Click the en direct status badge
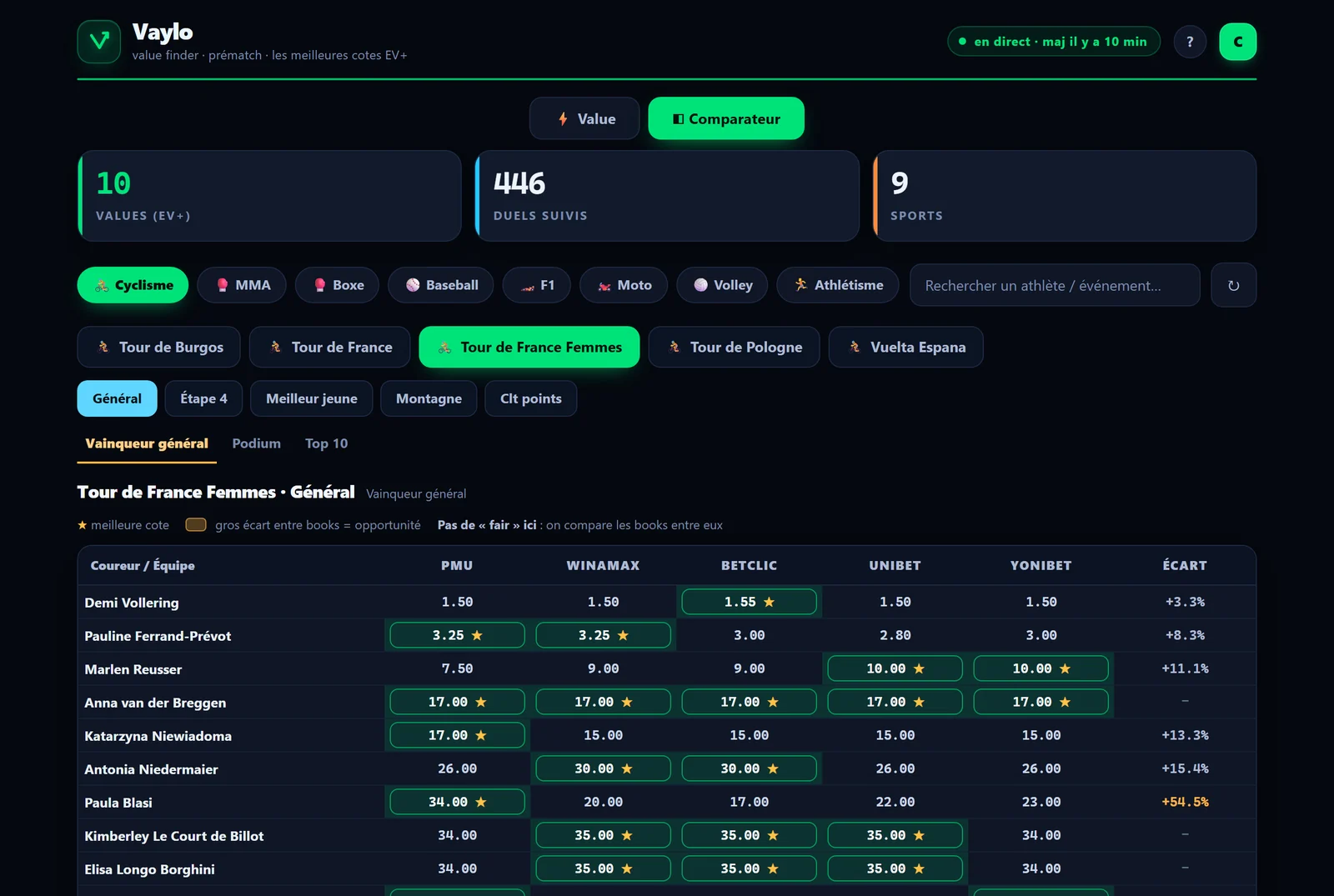The height and width of the screenshot is (896, 1334). pos(1054,42)
